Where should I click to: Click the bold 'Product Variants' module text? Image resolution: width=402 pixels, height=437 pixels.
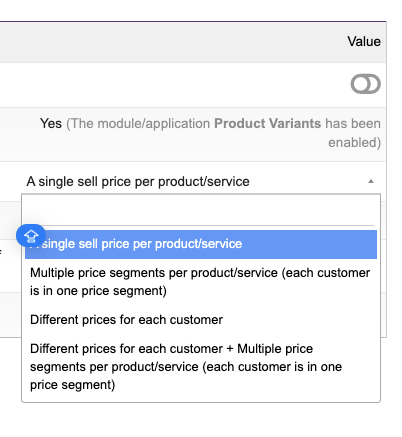click(x=267, y=123)
